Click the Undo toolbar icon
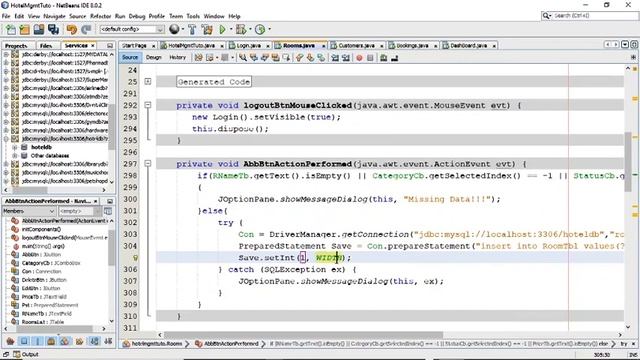 (71, 29)
